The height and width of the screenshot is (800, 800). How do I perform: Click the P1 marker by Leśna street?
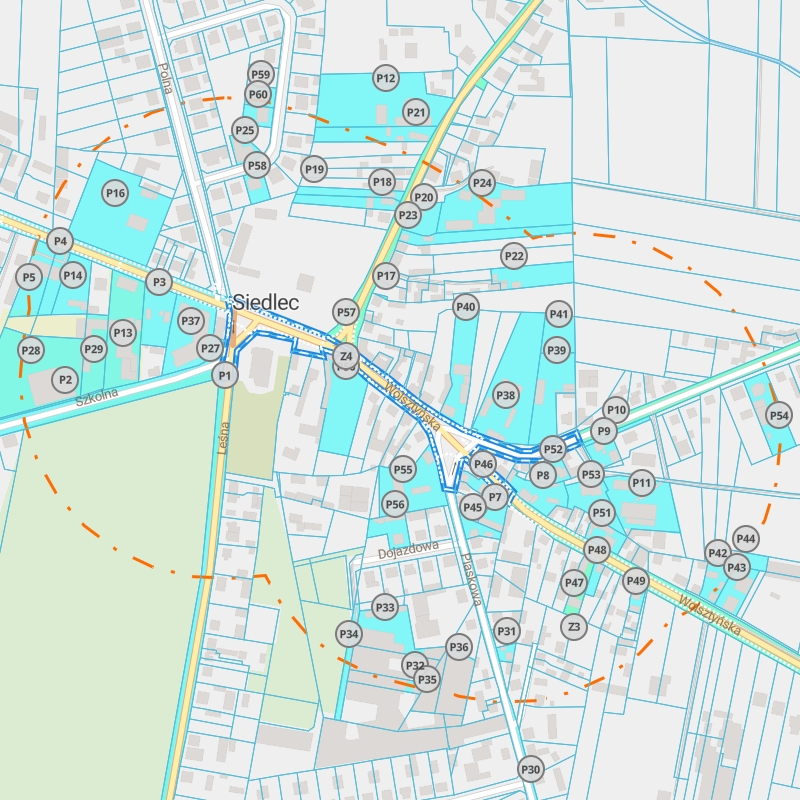point(225,375)
